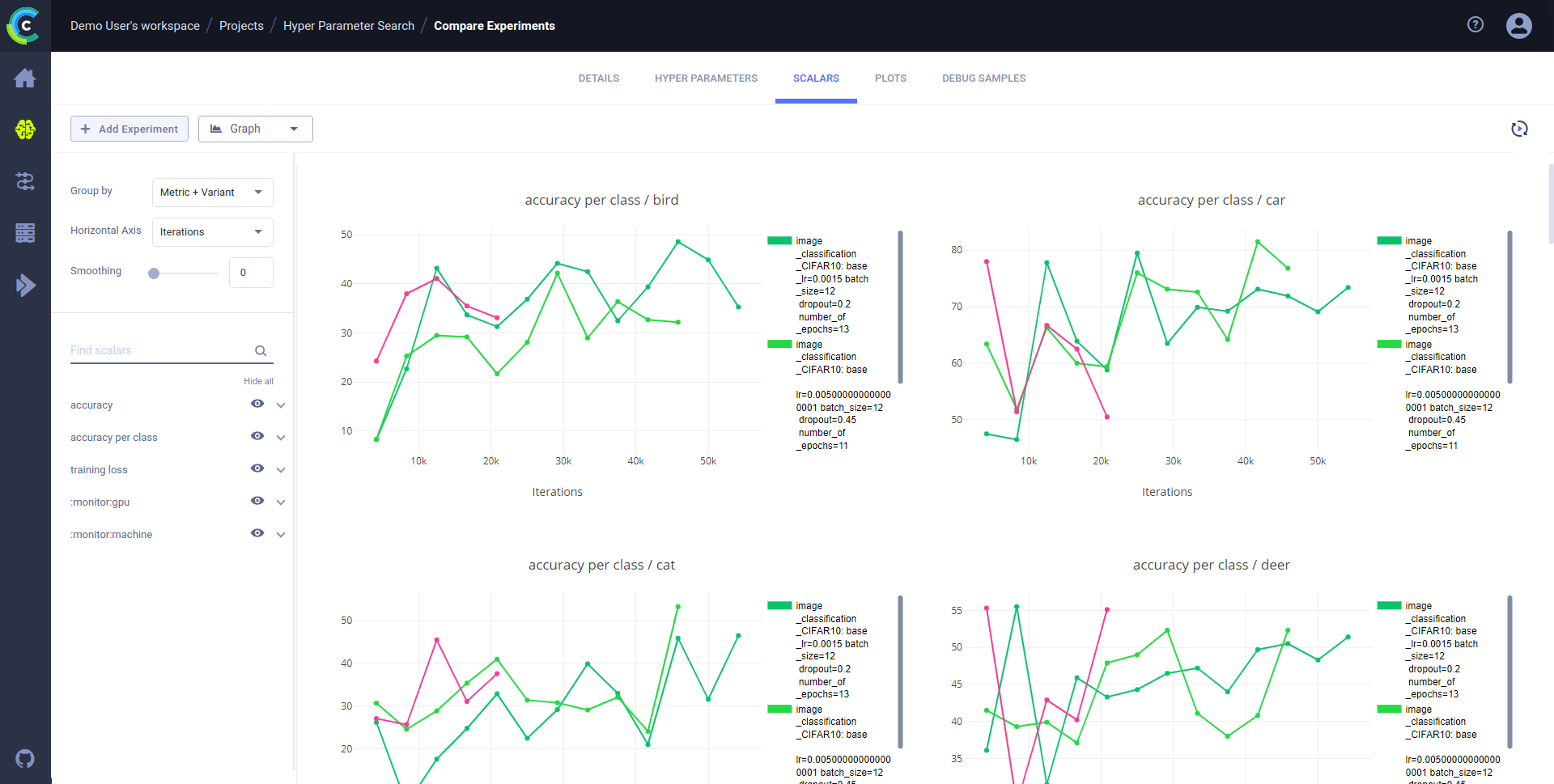The image size is (1554, 784).
Task: Open the help question mark icon
Action: click(x=1475, y=25)
